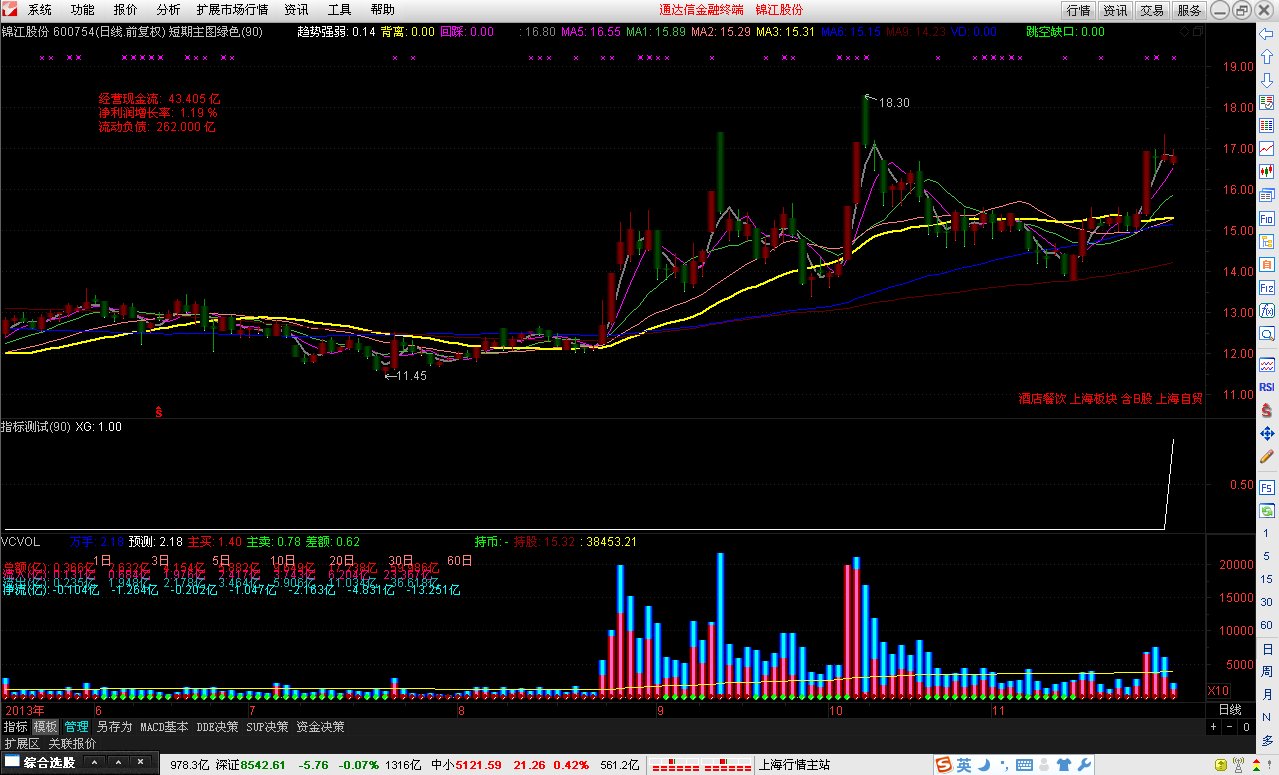Open the magnifier search icon in sidebar

(x=1266, y=334)
